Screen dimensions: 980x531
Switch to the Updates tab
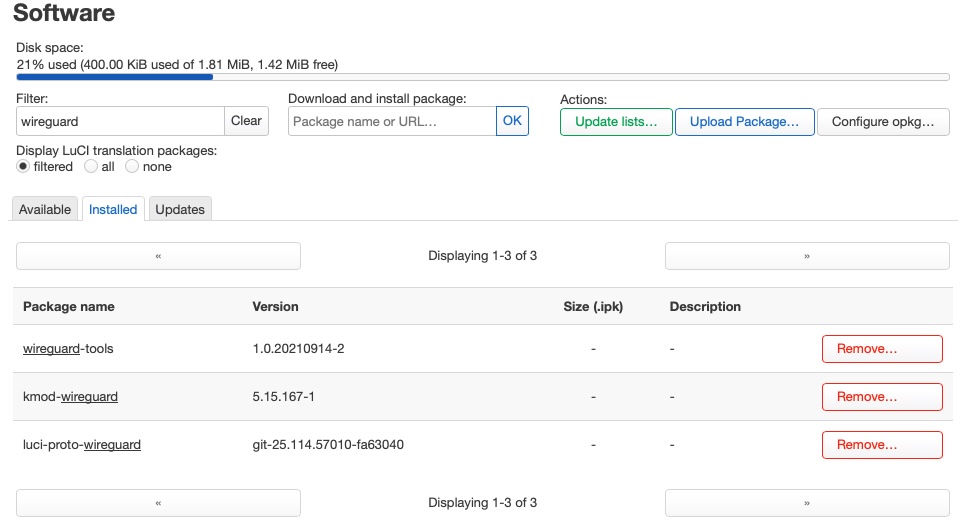[180, 209]
